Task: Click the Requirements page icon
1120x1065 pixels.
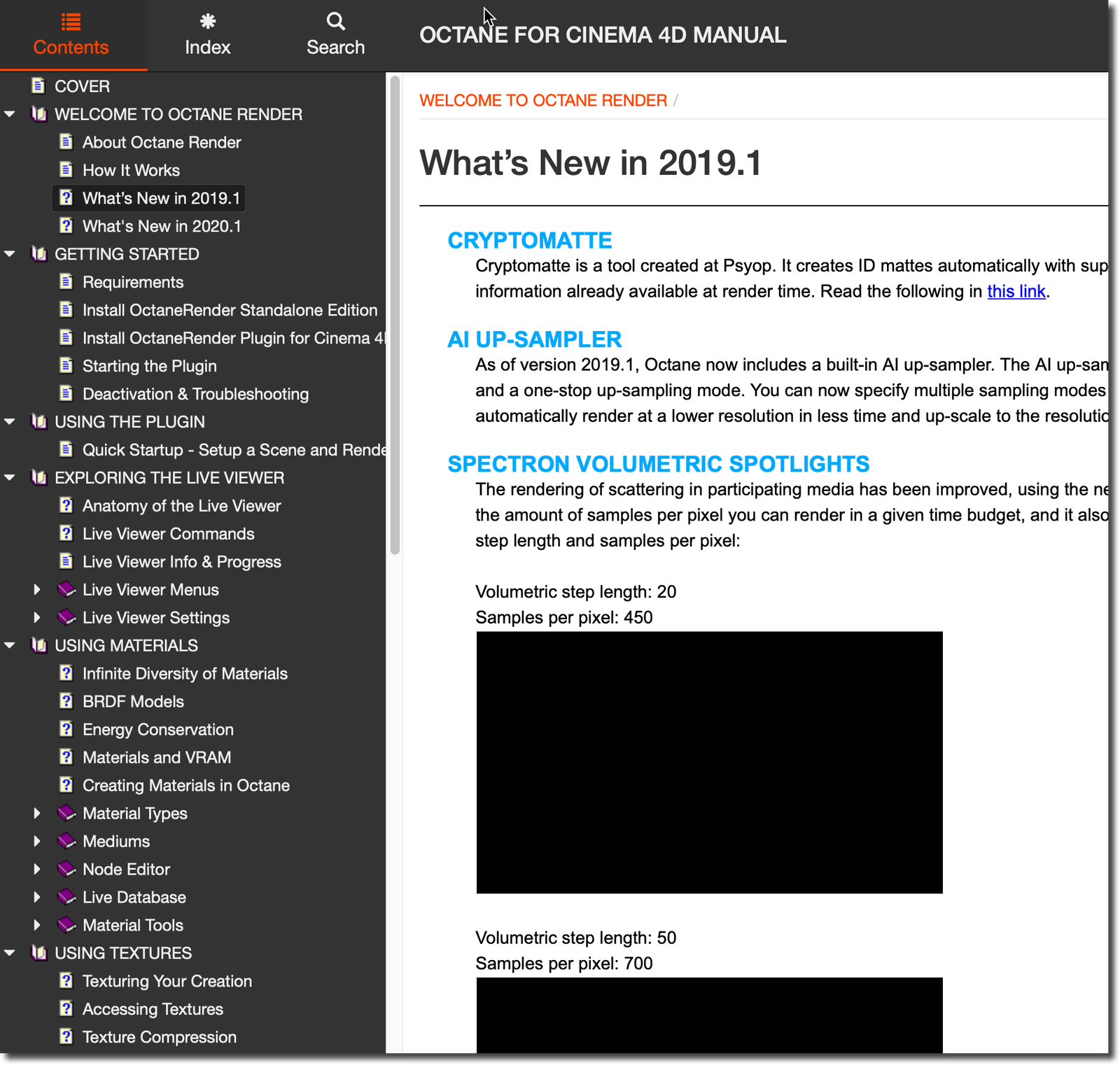Action: 66,282
